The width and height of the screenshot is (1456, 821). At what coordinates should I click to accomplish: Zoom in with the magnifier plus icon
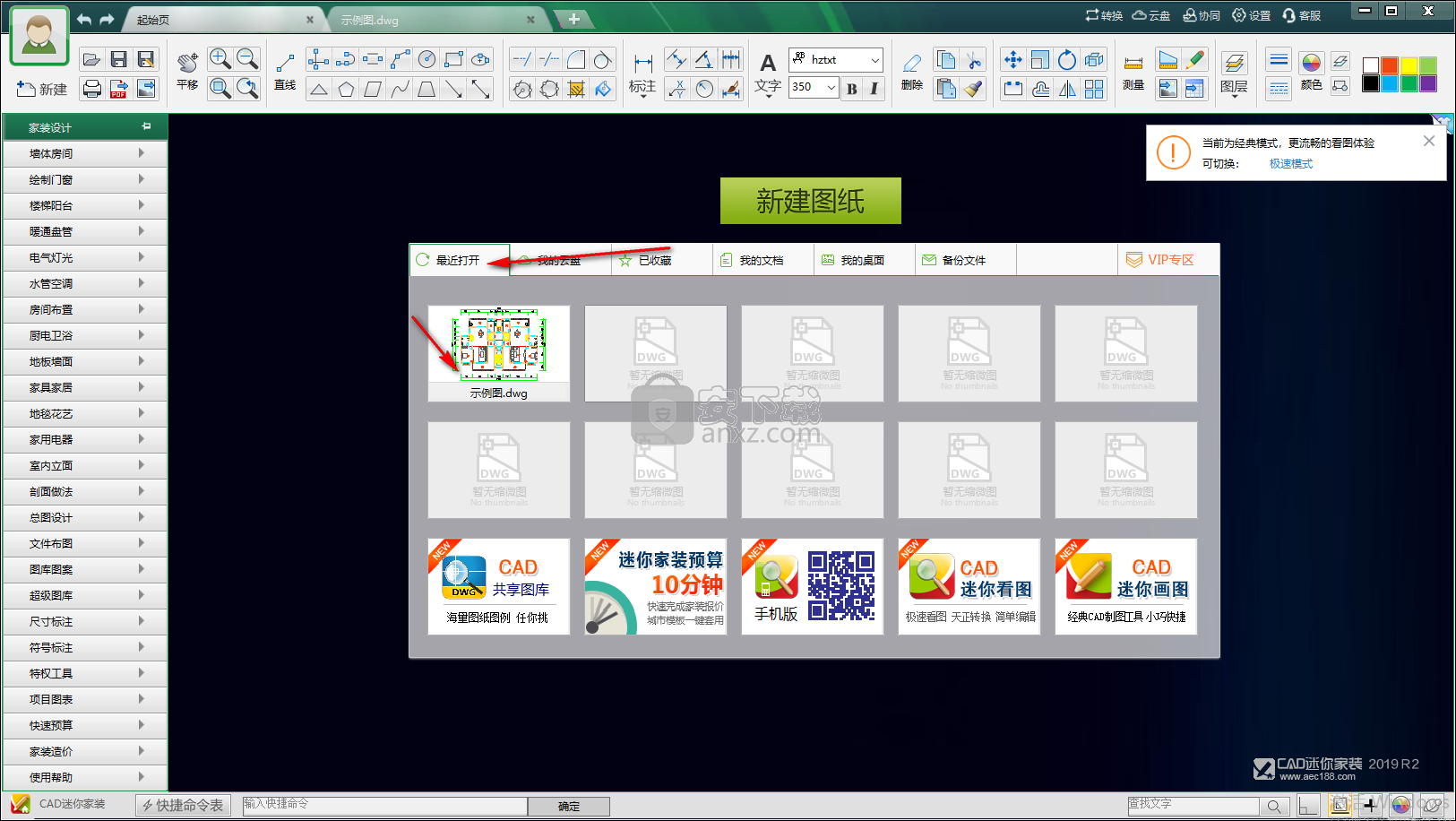pos(220,59)
